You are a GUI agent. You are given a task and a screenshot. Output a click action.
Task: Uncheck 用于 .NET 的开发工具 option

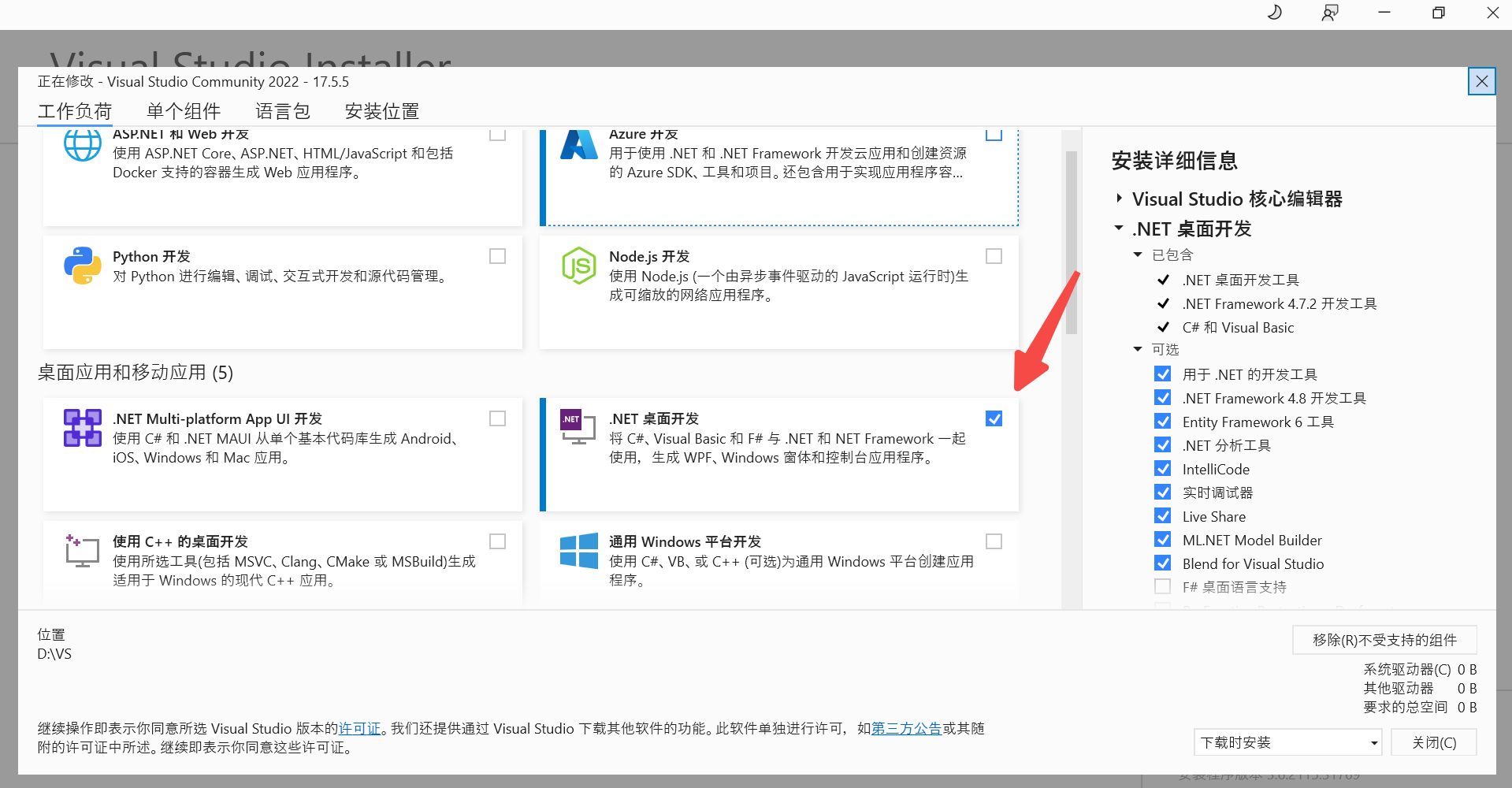[x=1162, y=374]
